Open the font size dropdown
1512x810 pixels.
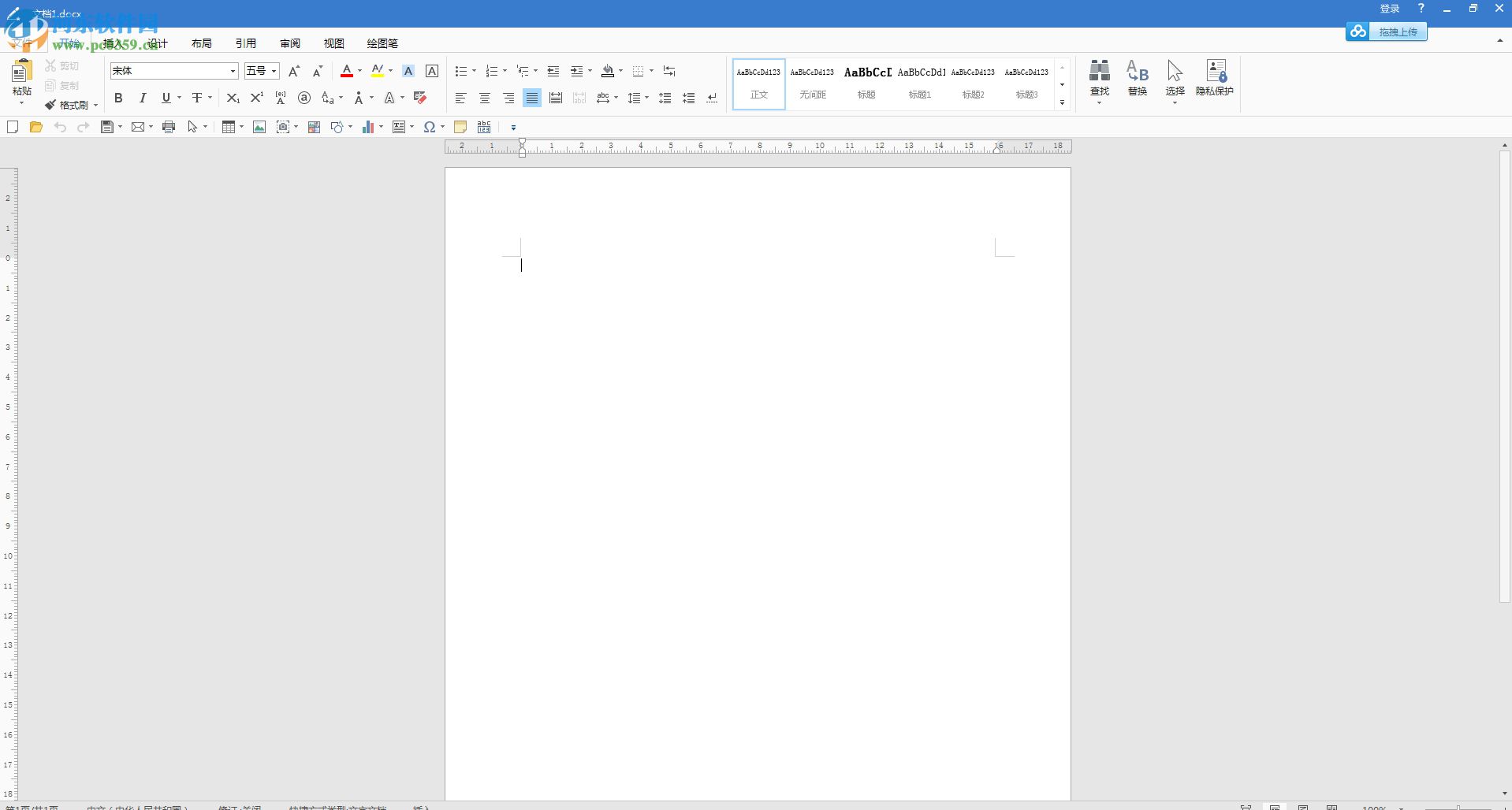coord(273,71)
